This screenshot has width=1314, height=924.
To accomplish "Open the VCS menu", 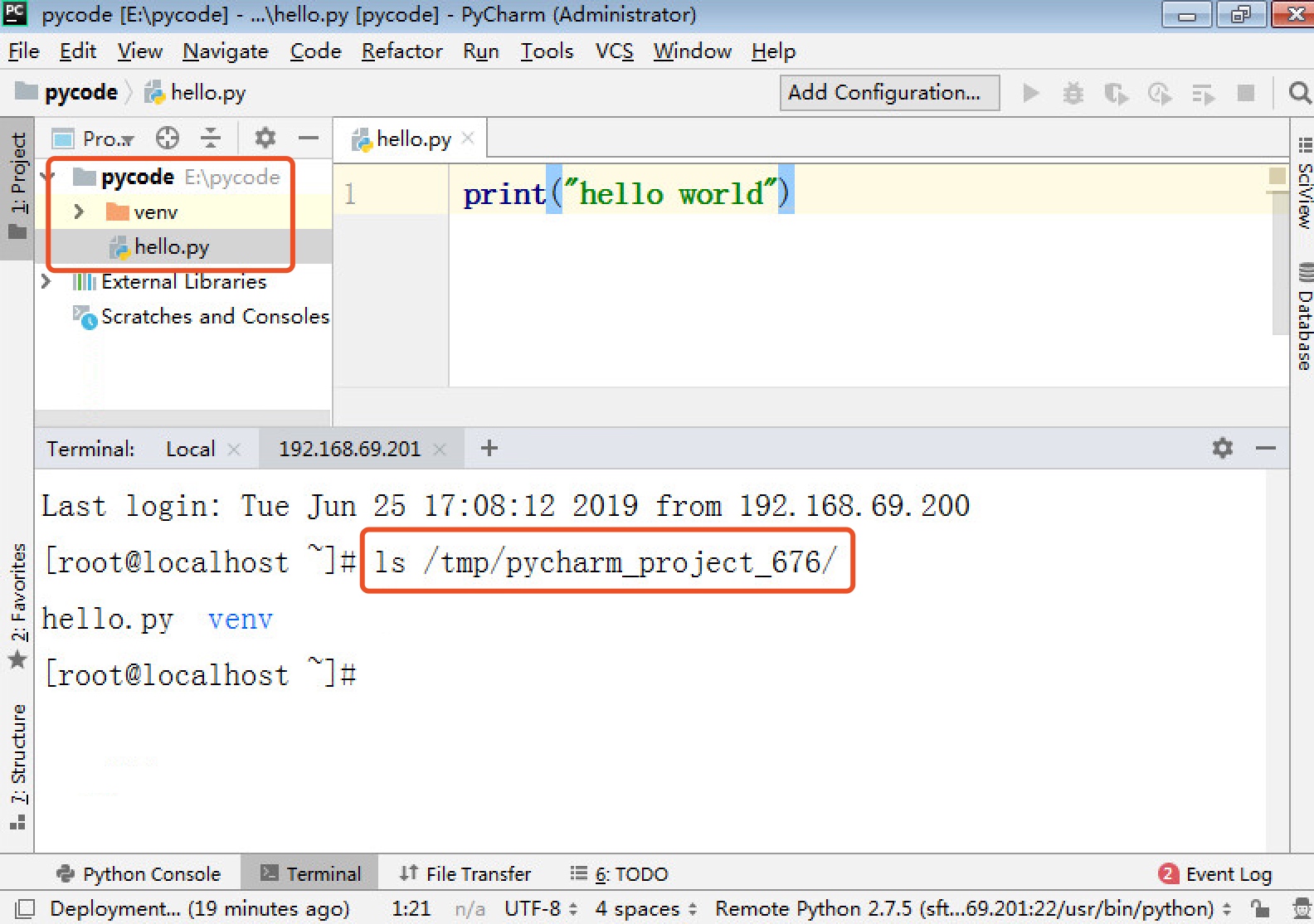I will click(x=614, y=51).
